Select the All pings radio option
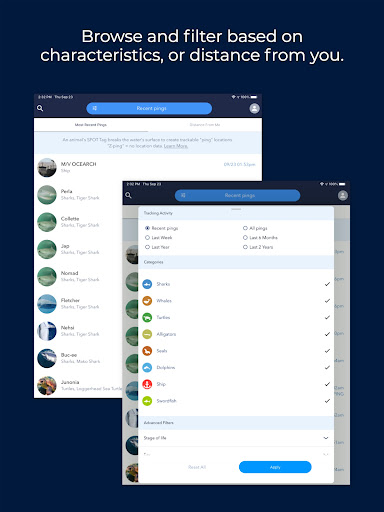The height and width of the screenshot is (512, 384). pos(245,228)
